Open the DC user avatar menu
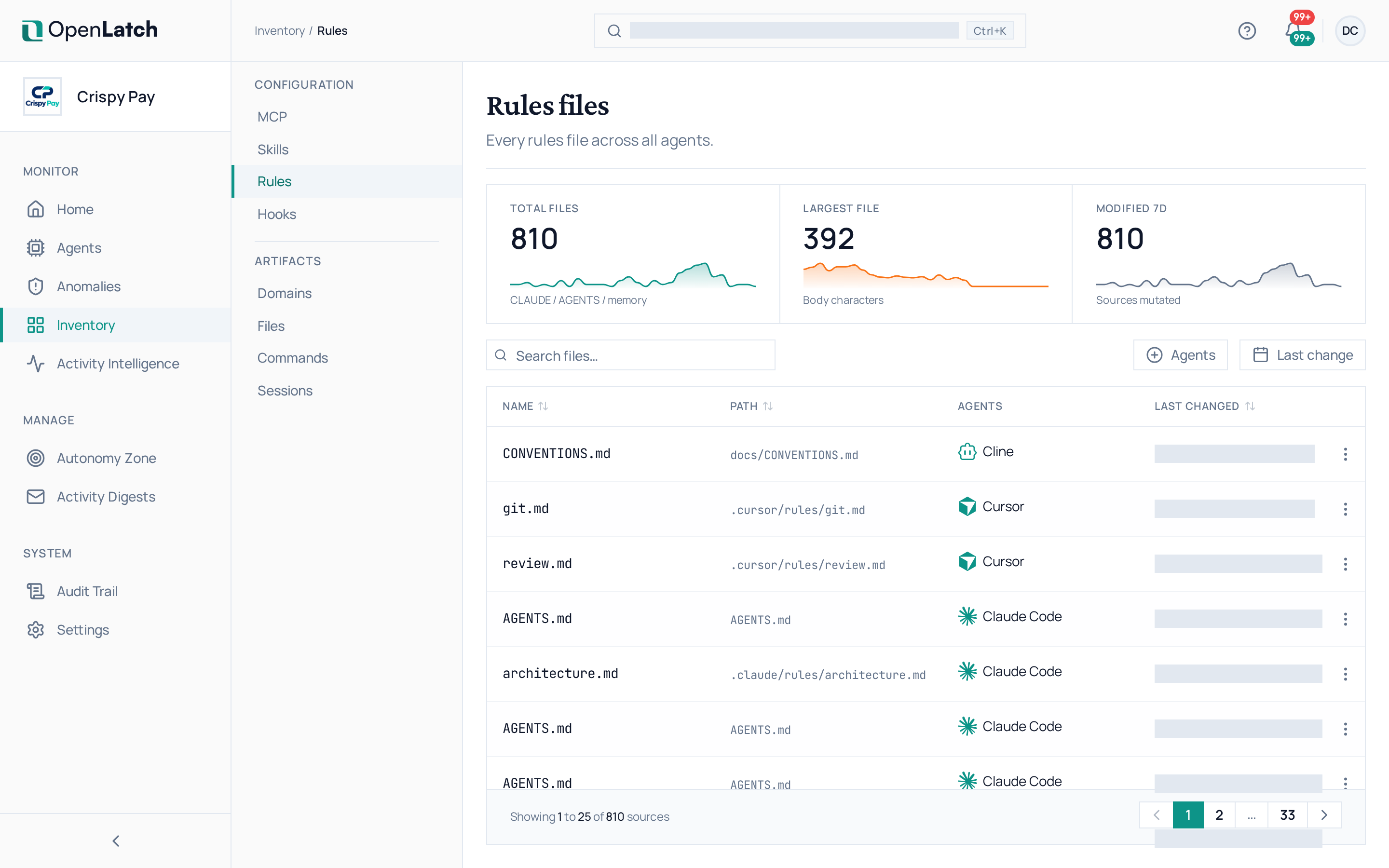 pyautogui.click(x=1349, y=30)
